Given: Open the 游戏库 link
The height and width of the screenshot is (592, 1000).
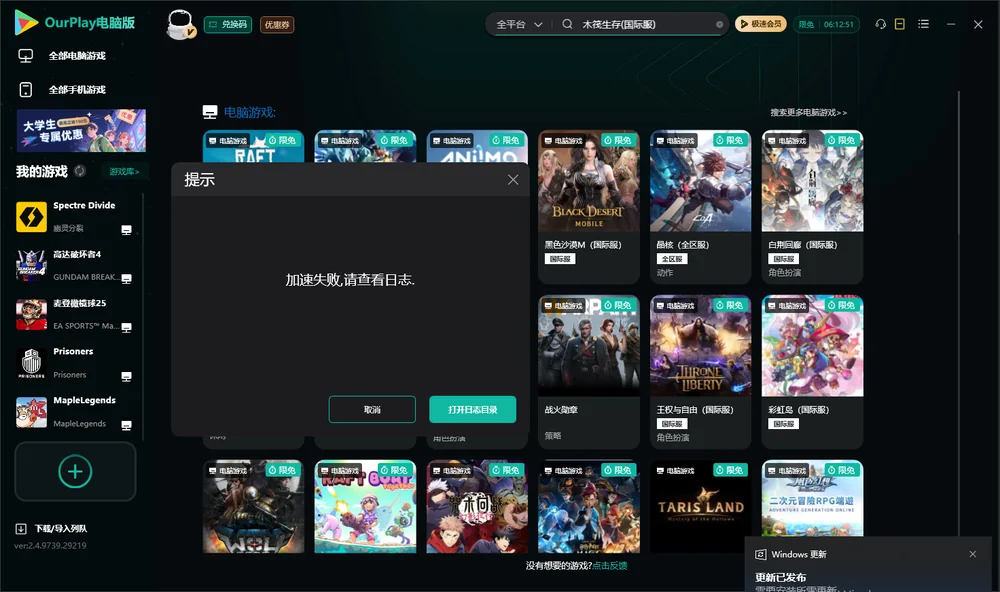Looking at the screenshot, I should pyautogui.click(x=124, y=171).
